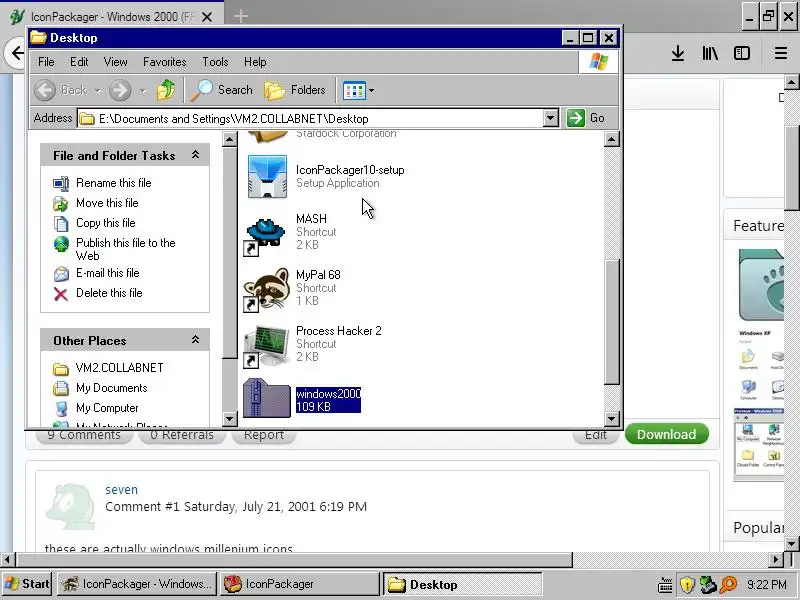Open the Views dropdown arrow
The image size is (800, 600).
pos(371,91)
